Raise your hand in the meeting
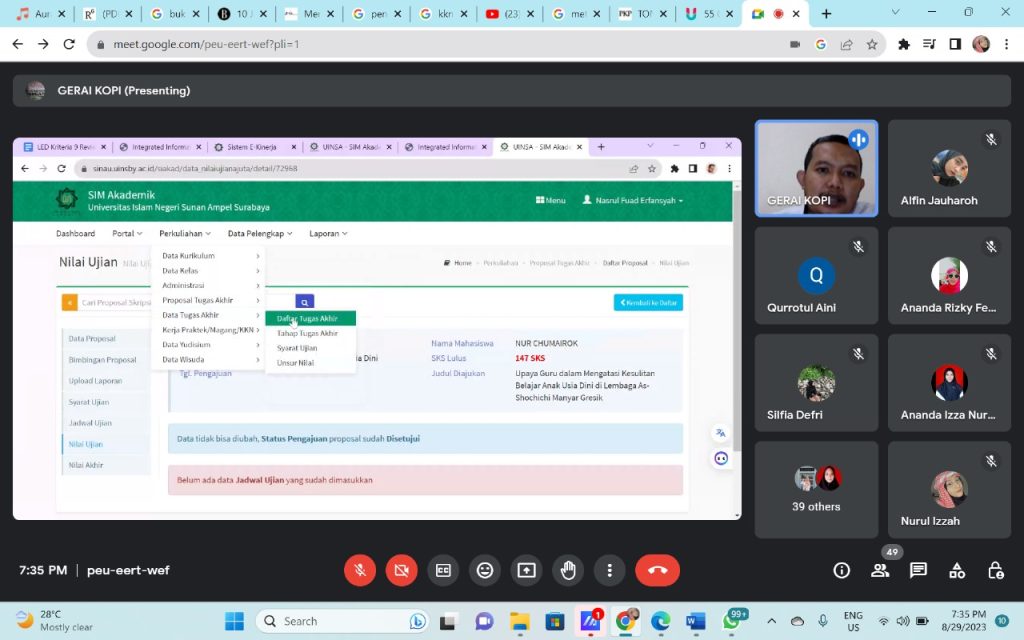The image size is (1024, 640). [568, 570]
